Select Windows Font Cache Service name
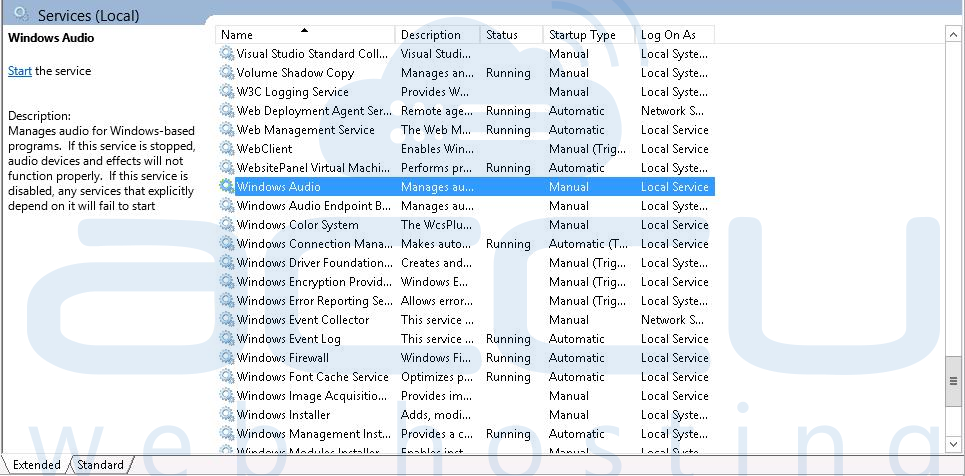The width and height of the screenshot is (965, 476). click(x=313, y=377)
